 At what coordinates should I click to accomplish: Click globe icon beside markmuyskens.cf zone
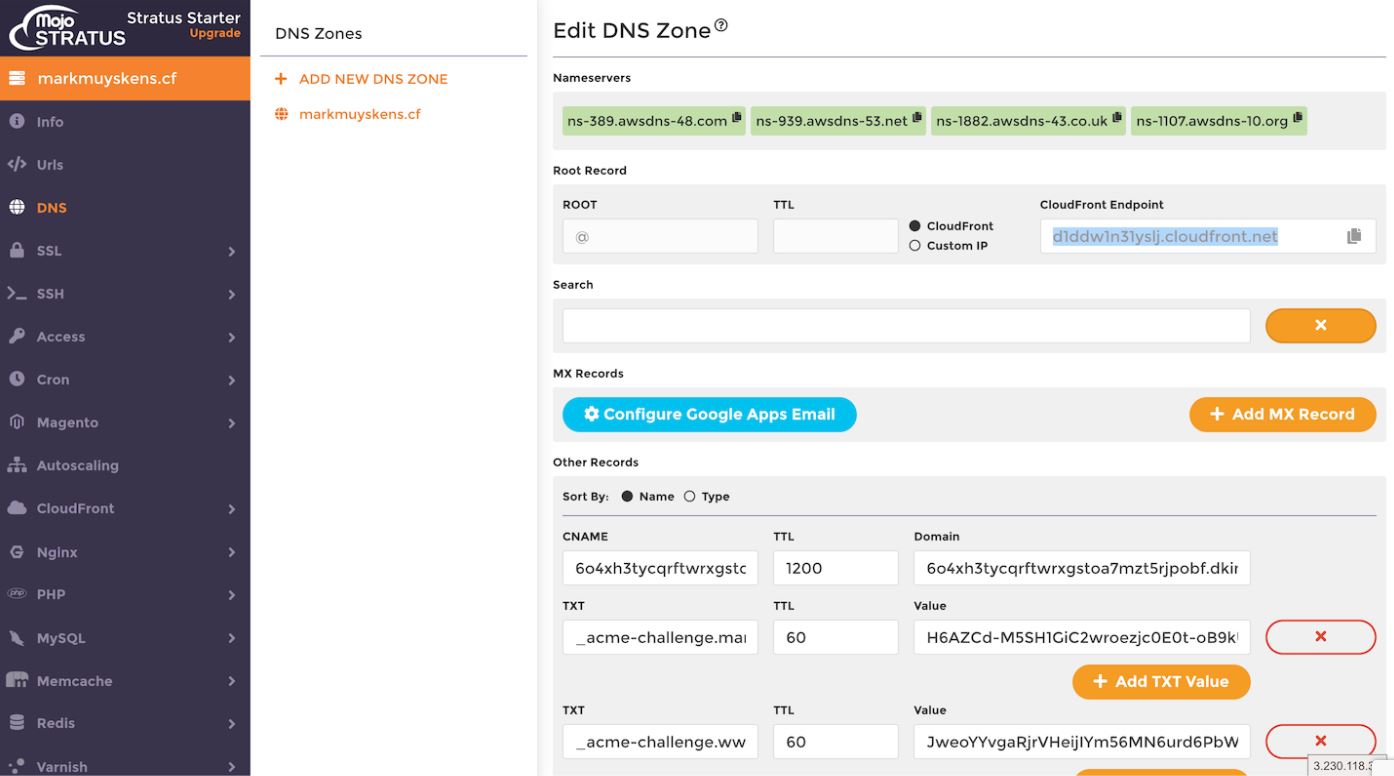pyautogui.click(x=281, y=114)
